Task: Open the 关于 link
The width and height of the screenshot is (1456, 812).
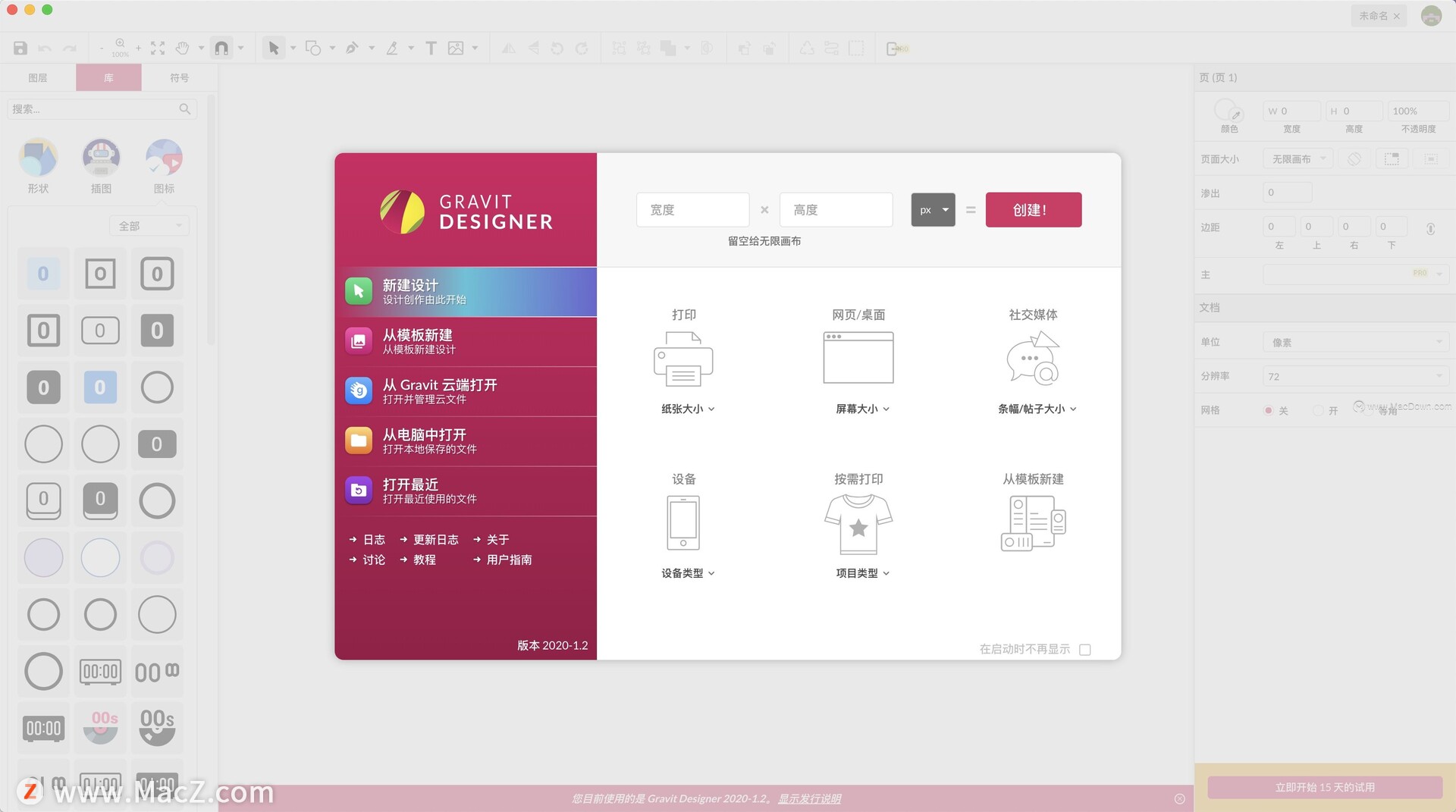Action: coord(497,540)
